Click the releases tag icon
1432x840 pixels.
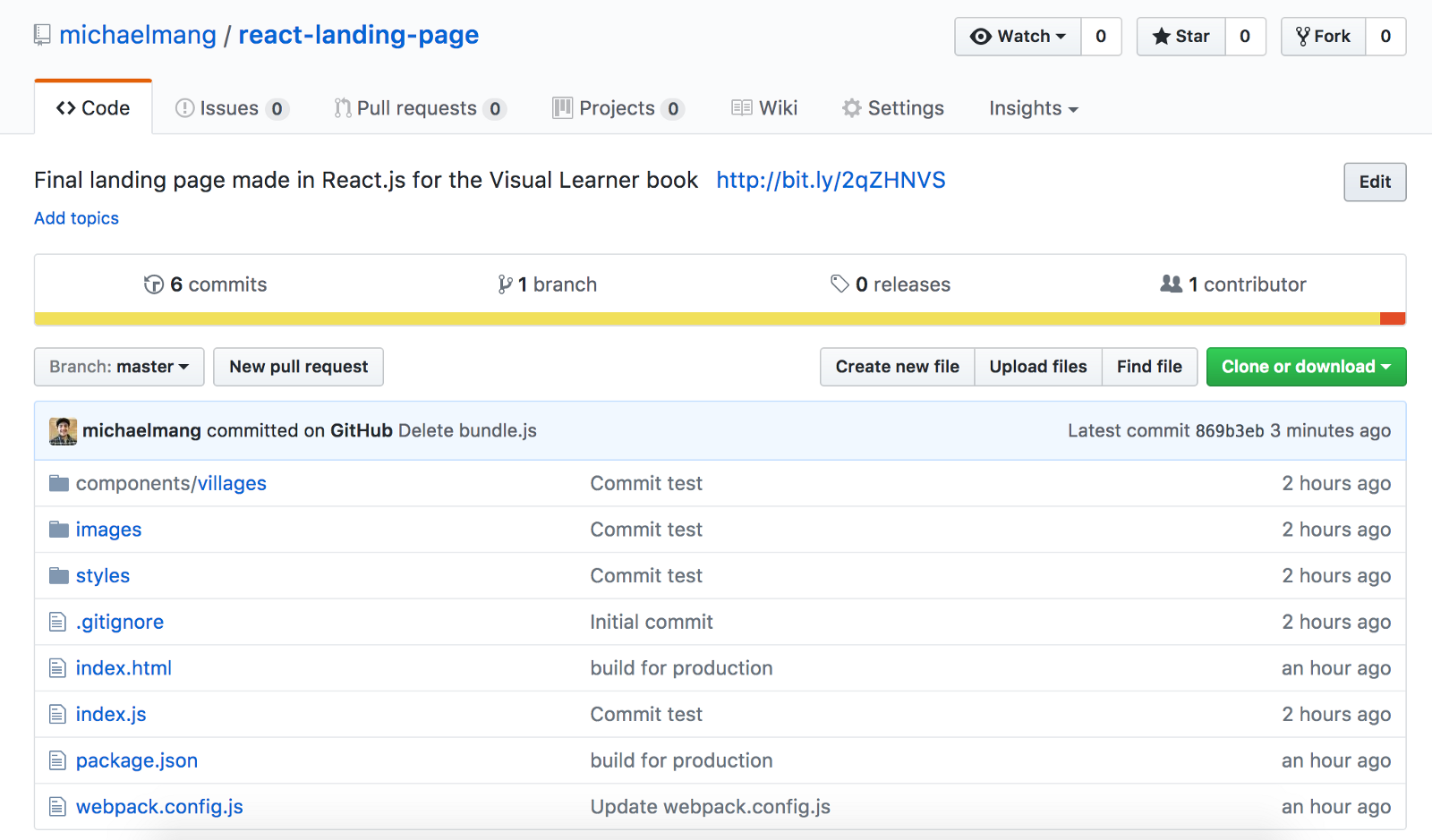click(840, 284)
